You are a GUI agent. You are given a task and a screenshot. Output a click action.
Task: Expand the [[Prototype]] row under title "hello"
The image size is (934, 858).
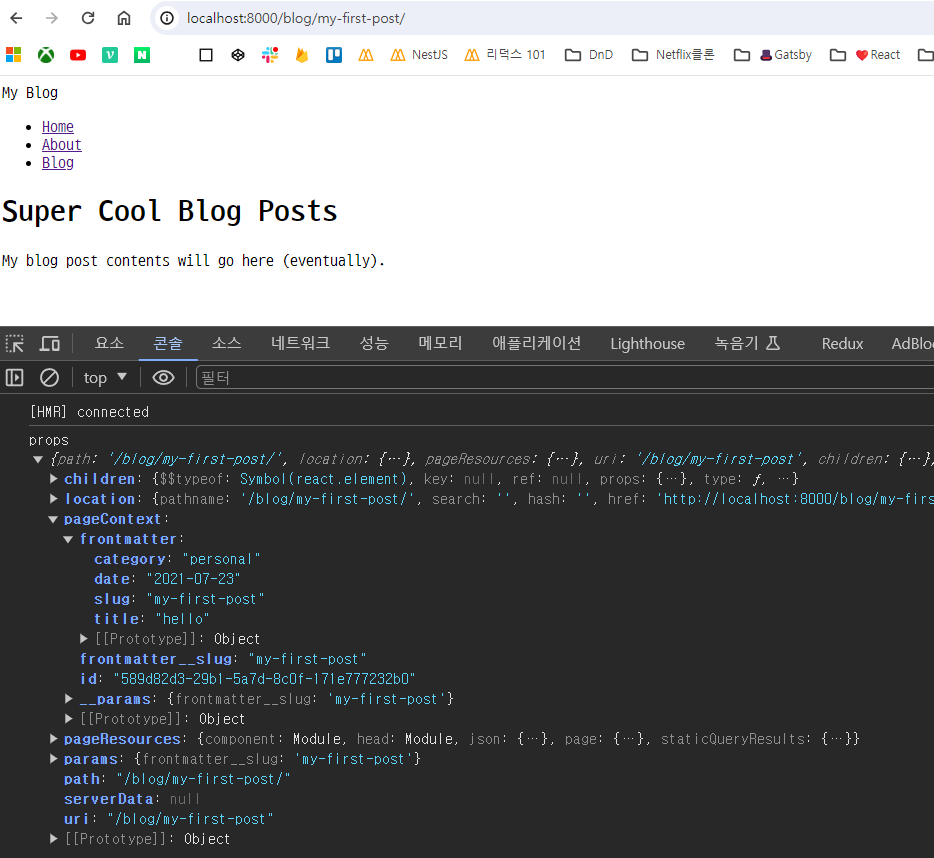click(84, 639)
